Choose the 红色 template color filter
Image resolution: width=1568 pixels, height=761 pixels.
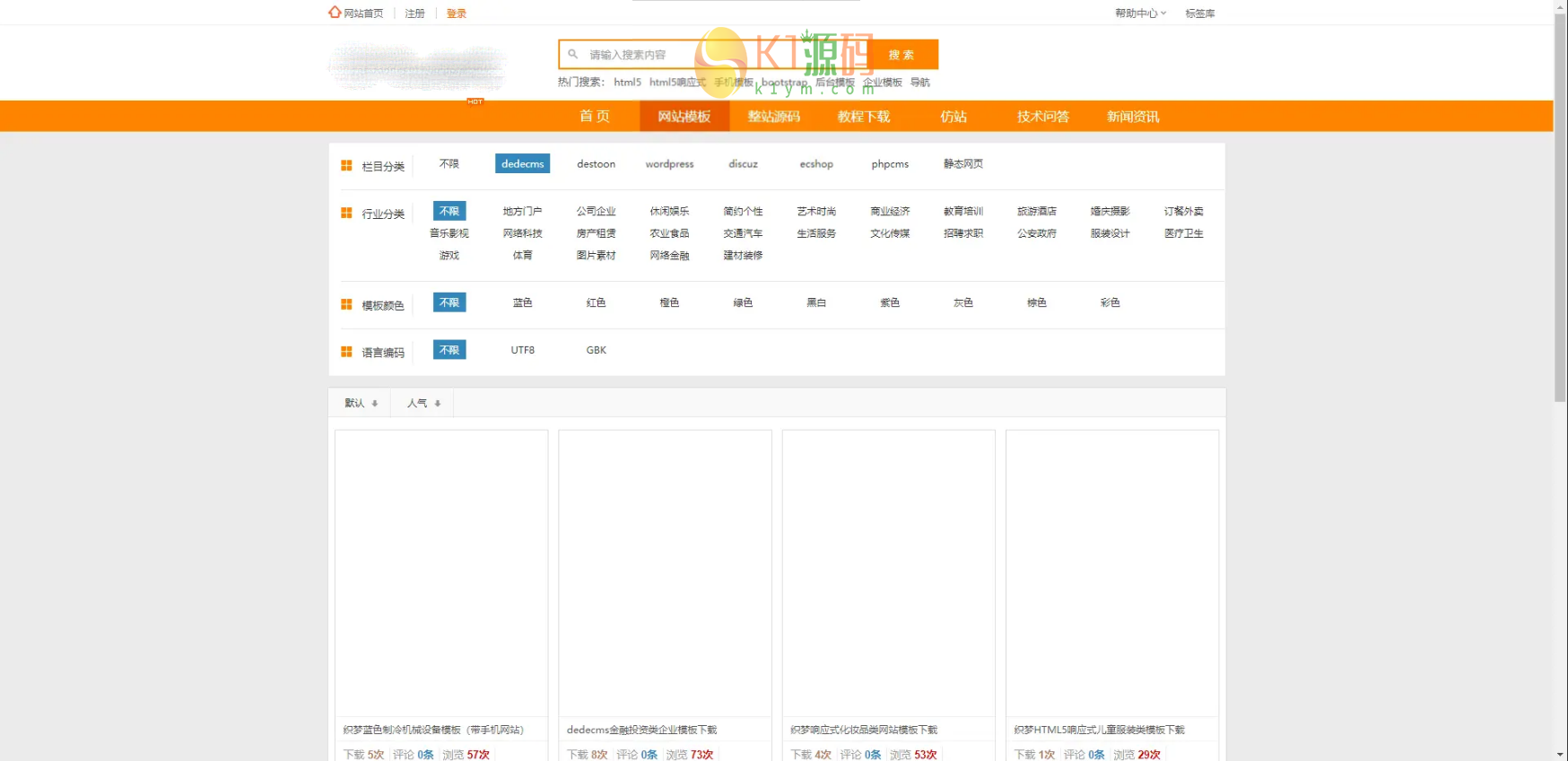tap(597, 303)
